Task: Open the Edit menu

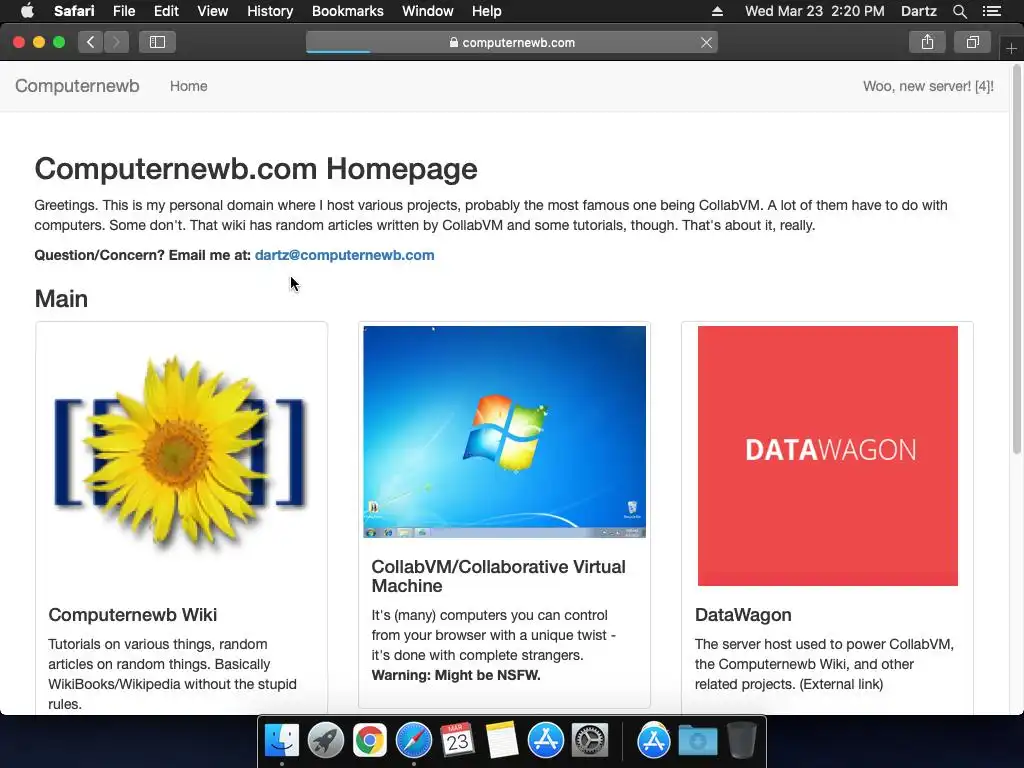Action: tap(166, 11)
